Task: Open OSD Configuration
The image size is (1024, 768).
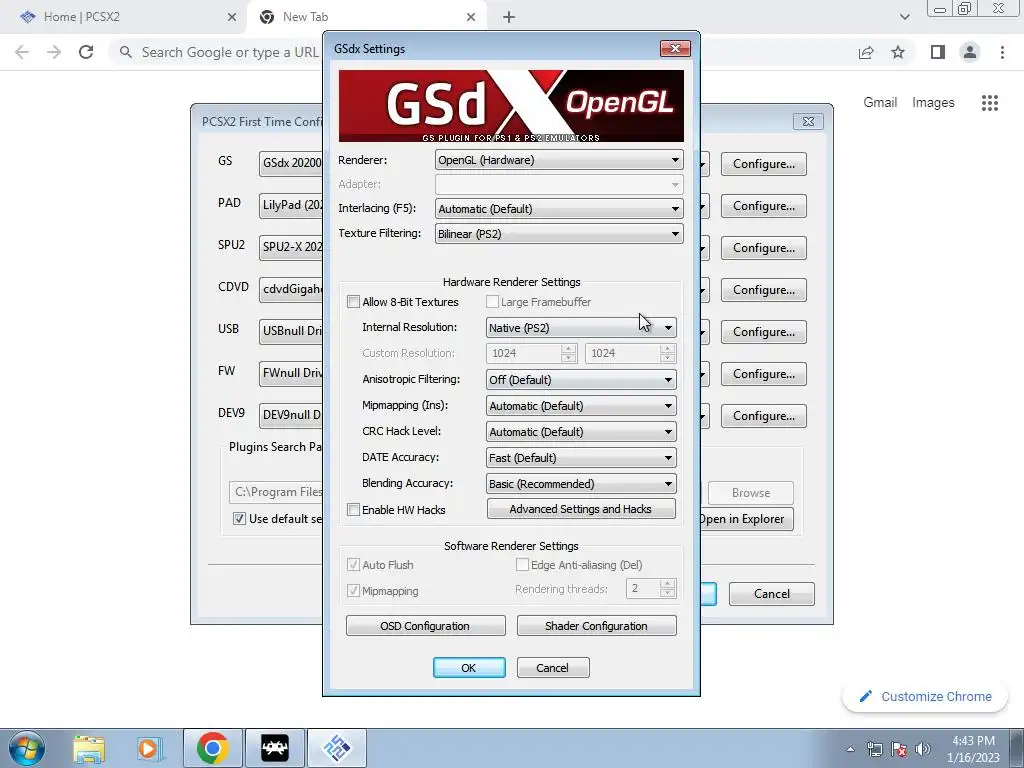Action: tap(426, 626)
